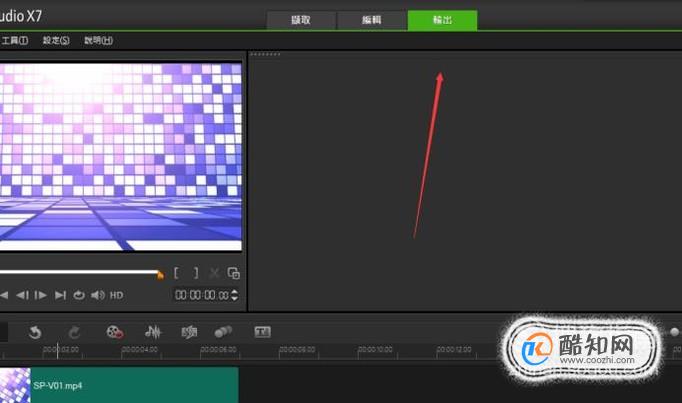
Task: Set the Mark-in left bracket
Action: (176, 273)
